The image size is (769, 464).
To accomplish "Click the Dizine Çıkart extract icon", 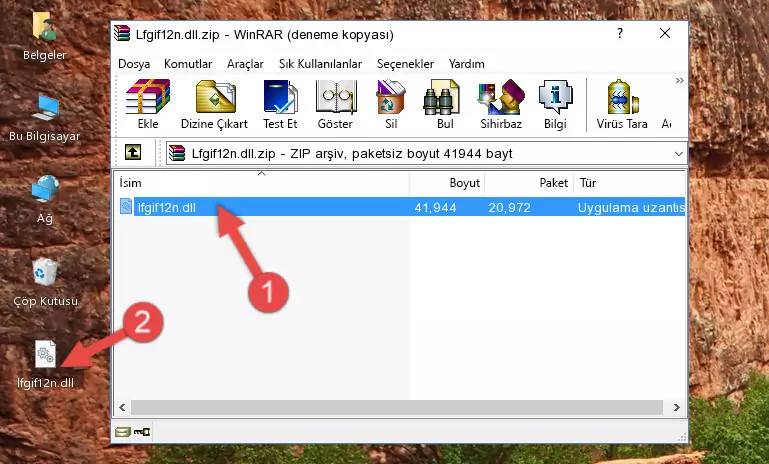I will pyautogui.click(x=214, y=104).
